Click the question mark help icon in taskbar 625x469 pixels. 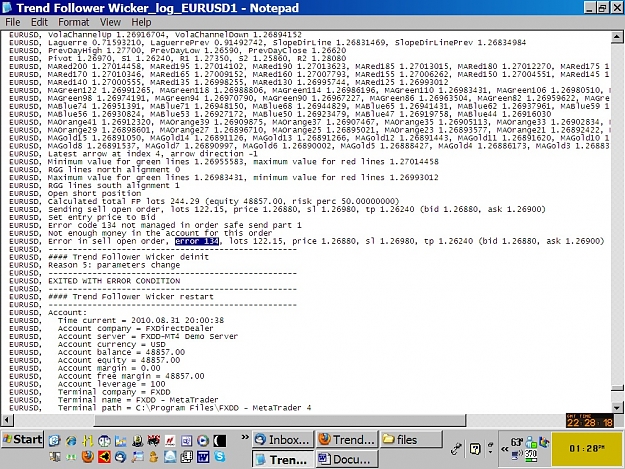tap(475, 449)
